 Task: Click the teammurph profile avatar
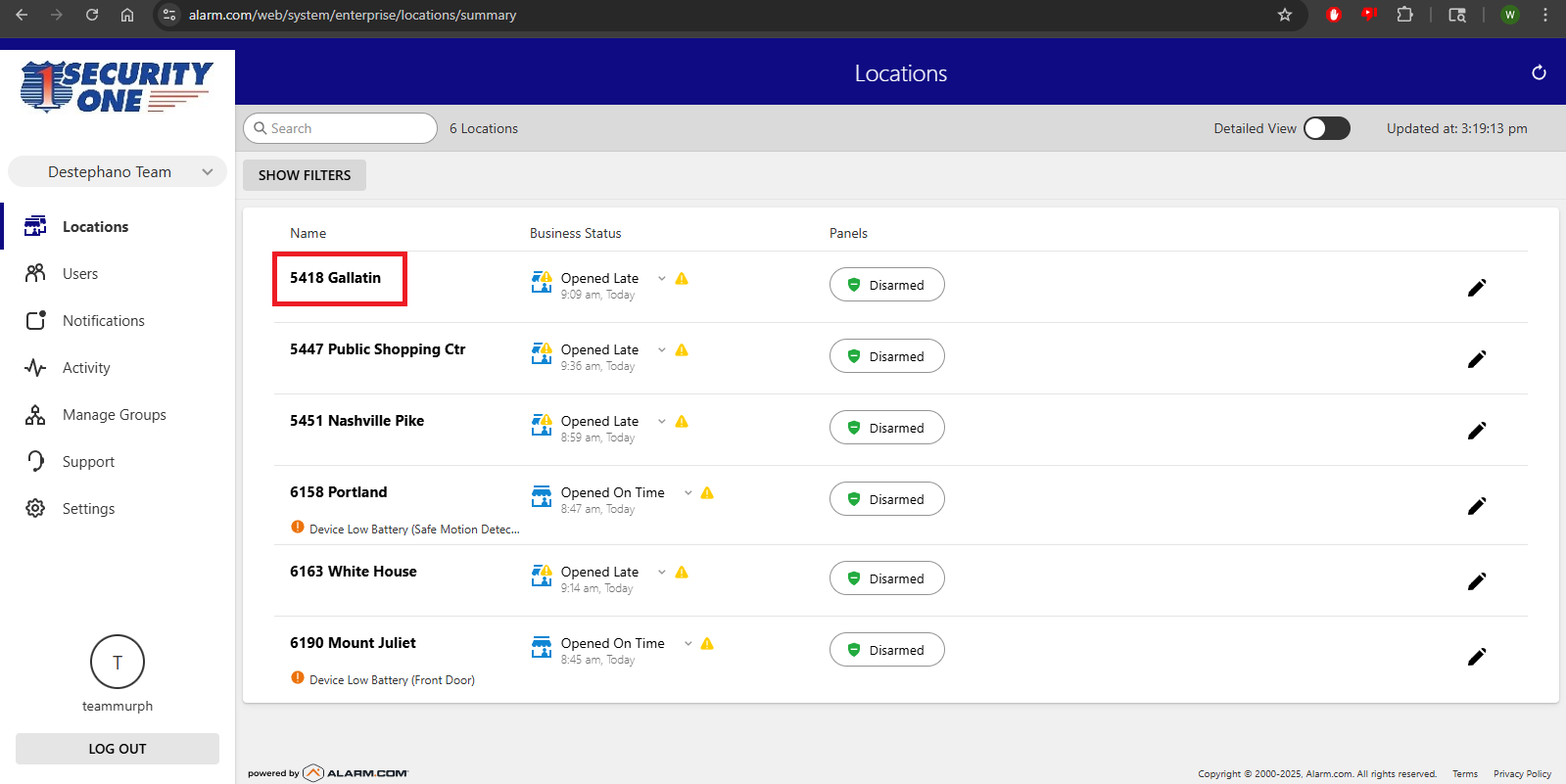(118, 662)
